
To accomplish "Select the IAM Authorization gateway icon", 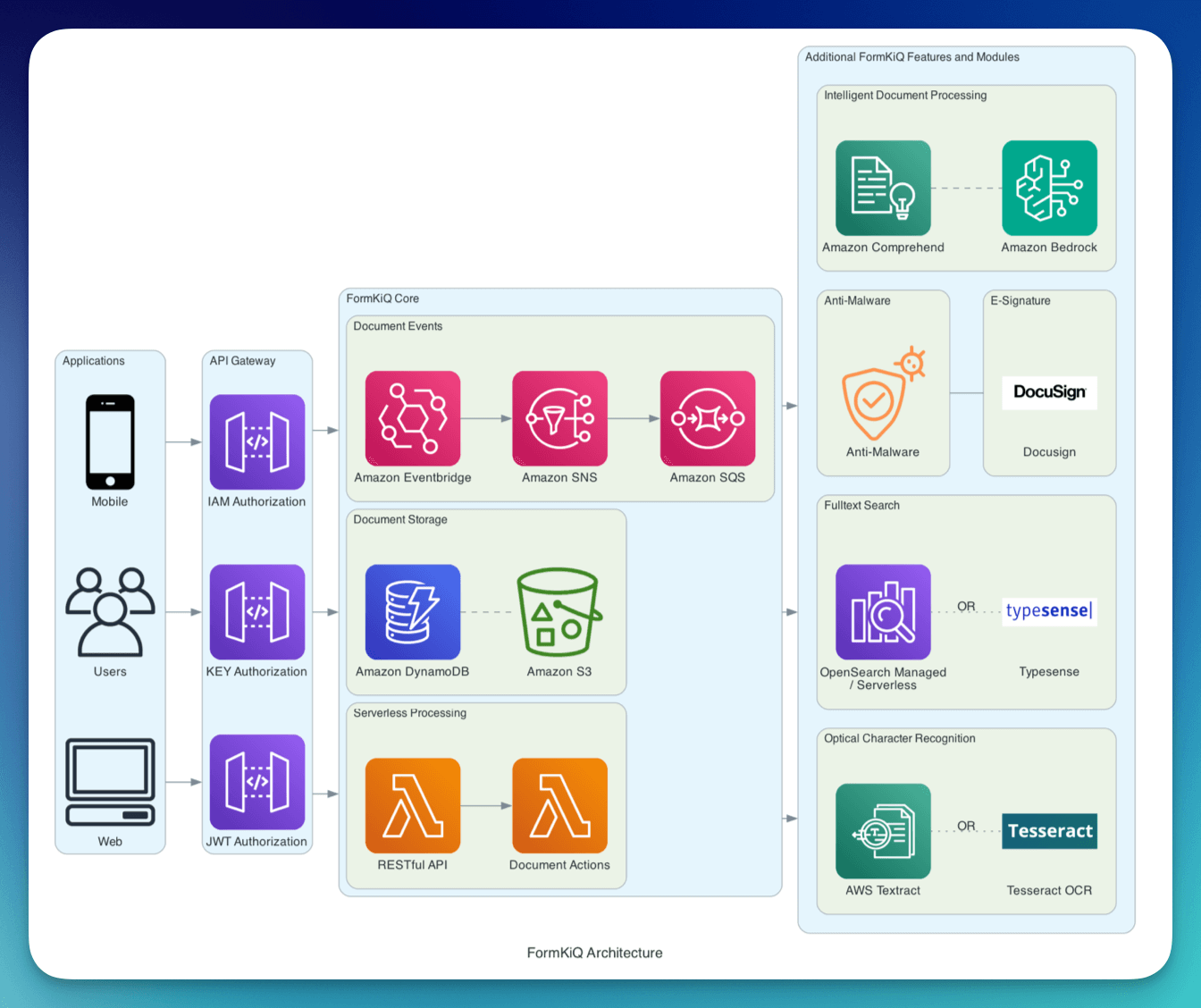I will pyautogui.click(x=257, y=441).
